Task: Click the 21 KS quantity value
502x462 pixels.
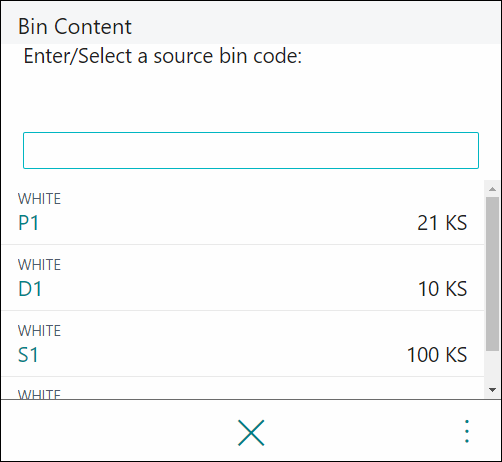Action: (x=442, y=223)
